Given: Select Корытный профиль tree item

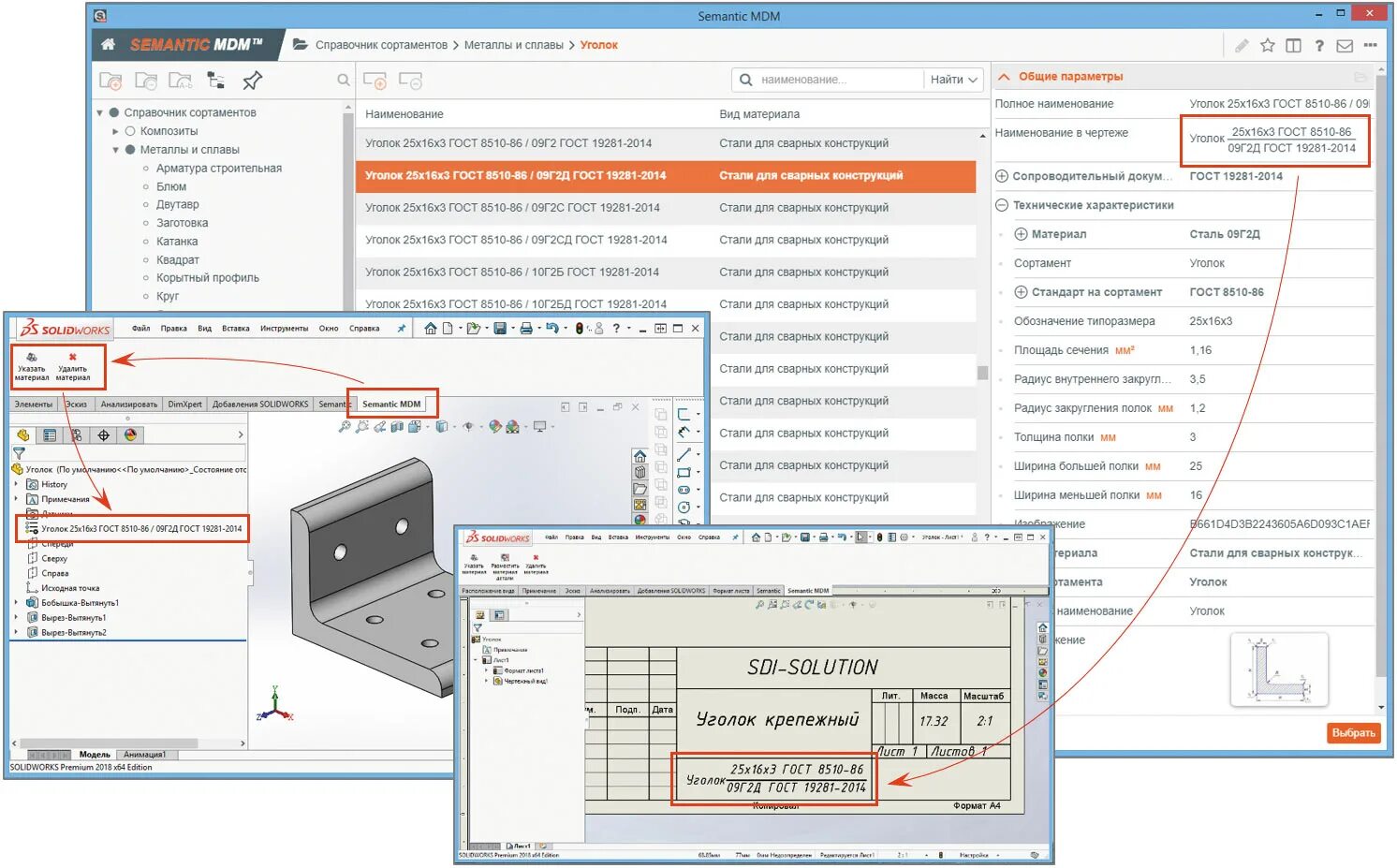Looking at the screenshot, I should (208, 278).
